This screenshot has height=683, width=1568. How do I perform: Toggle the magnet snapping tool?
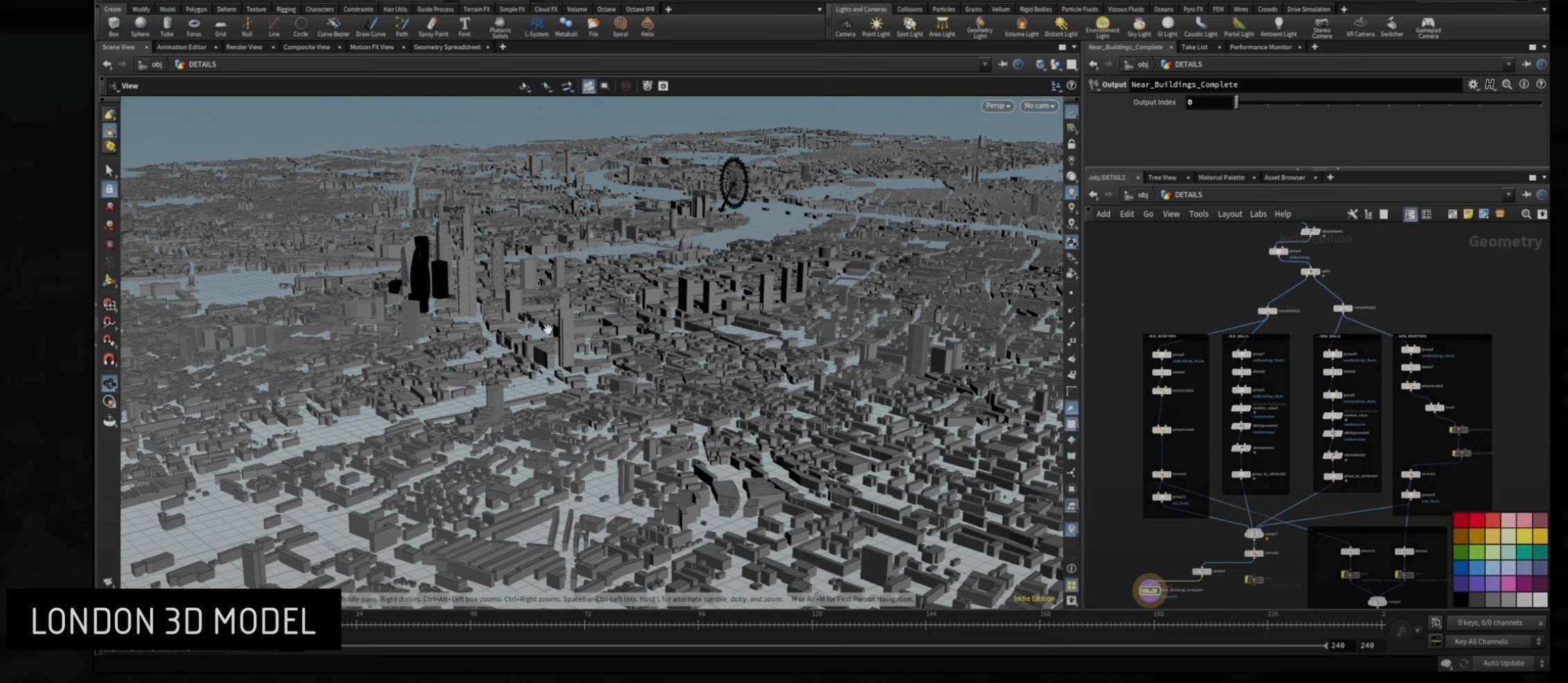point(109,360)
